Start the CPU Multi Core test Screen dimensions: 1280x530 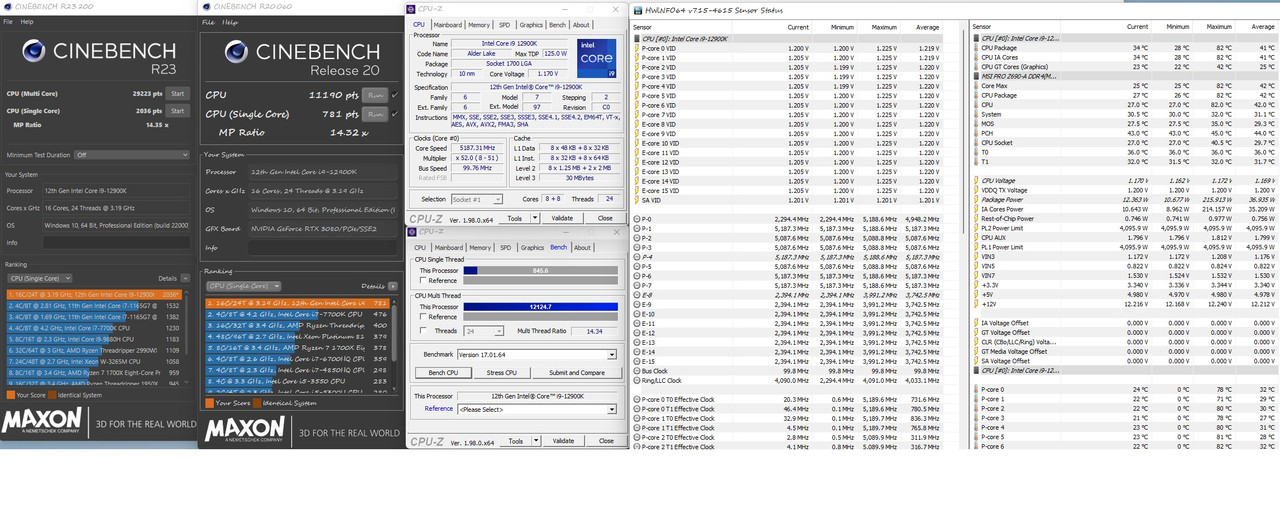pyautogui.click(x=177, y=93)
